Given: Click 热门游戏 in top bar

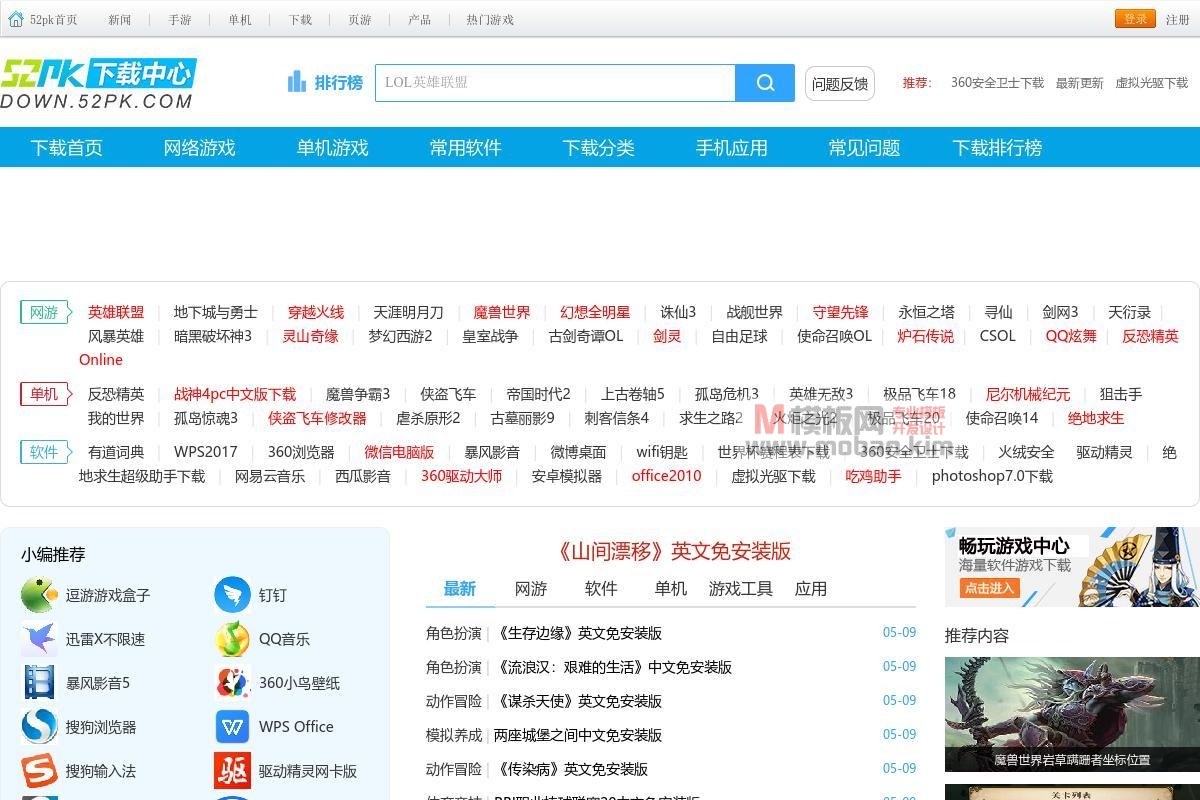Looking at the screenshot, I should pyautogui.click(x=490, y=20).
